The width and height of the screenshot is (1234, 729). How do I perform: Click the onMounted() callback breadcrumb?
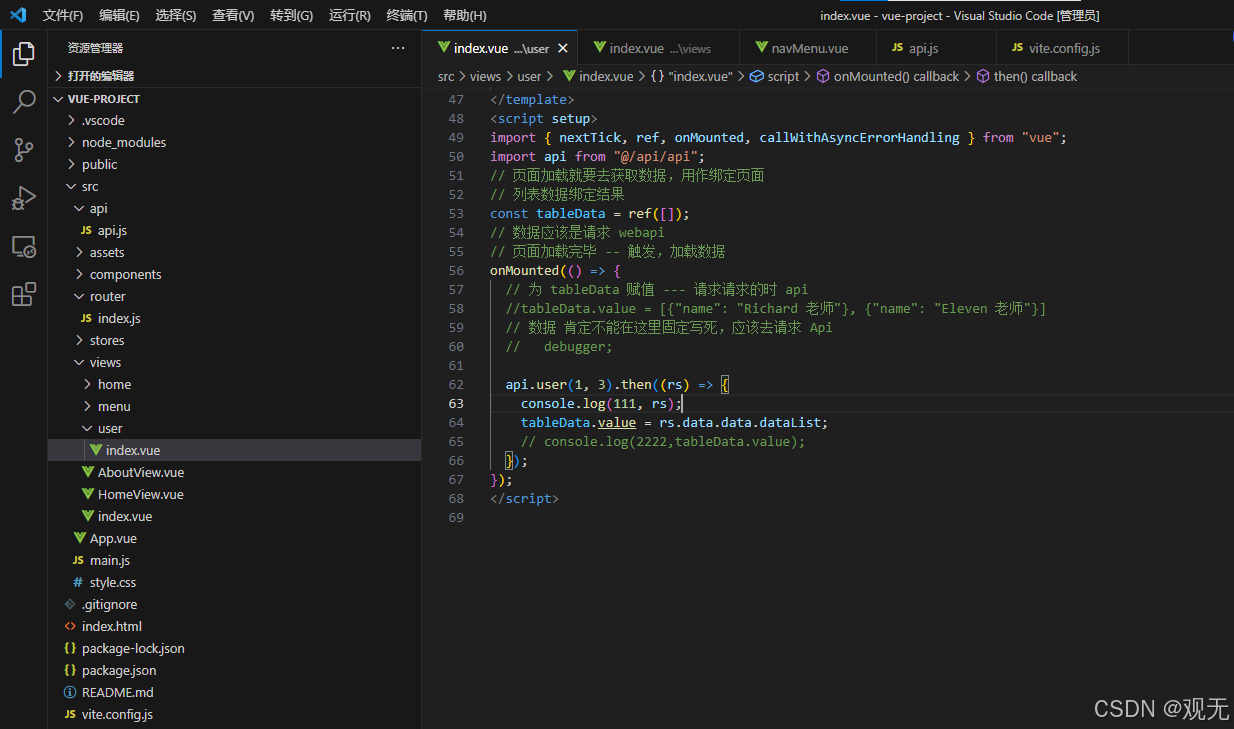coord(888,76)
